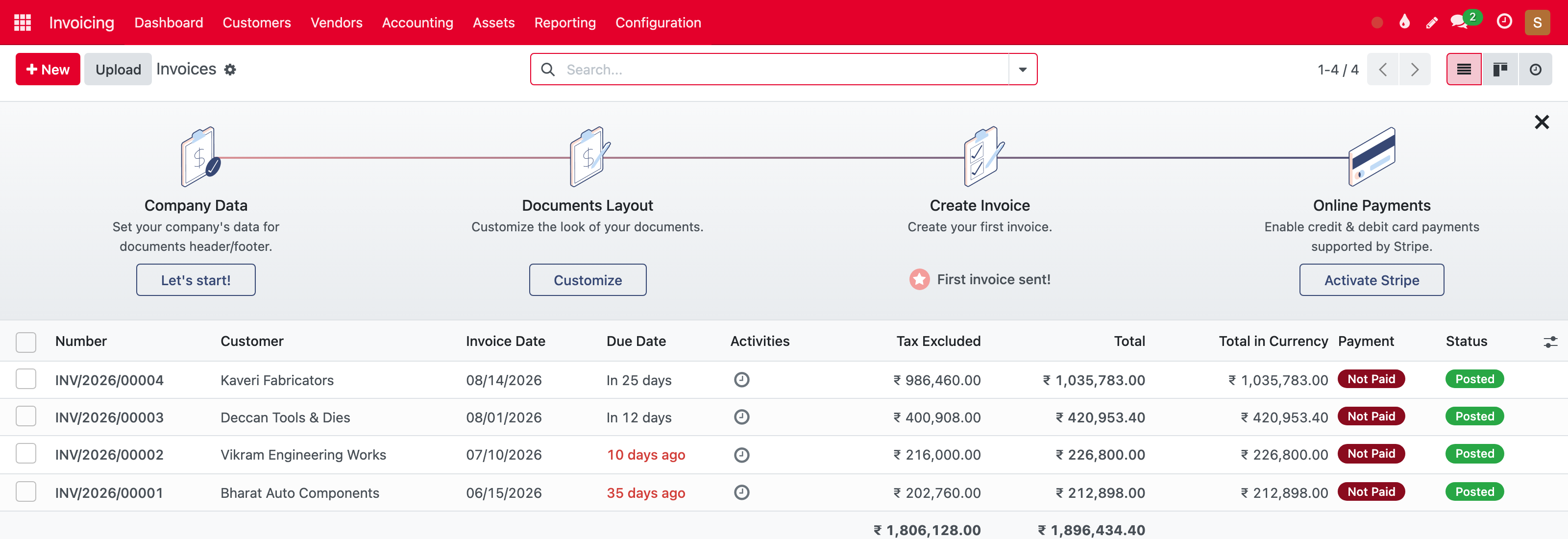The width and height of the screenshot is (1568, 539).
Task: Sort by Tax Excluded column header
Action: pos(938,342)
